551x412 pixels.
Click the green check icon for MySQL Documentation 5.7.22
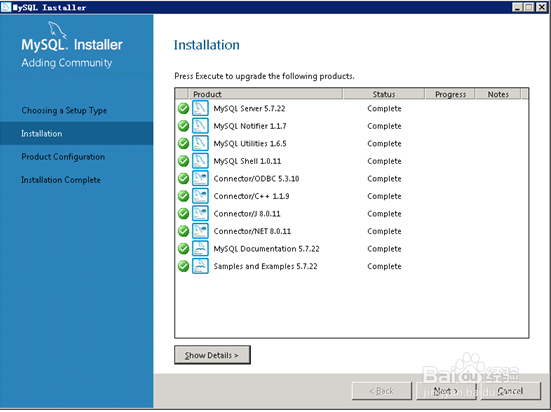point(183,249)
